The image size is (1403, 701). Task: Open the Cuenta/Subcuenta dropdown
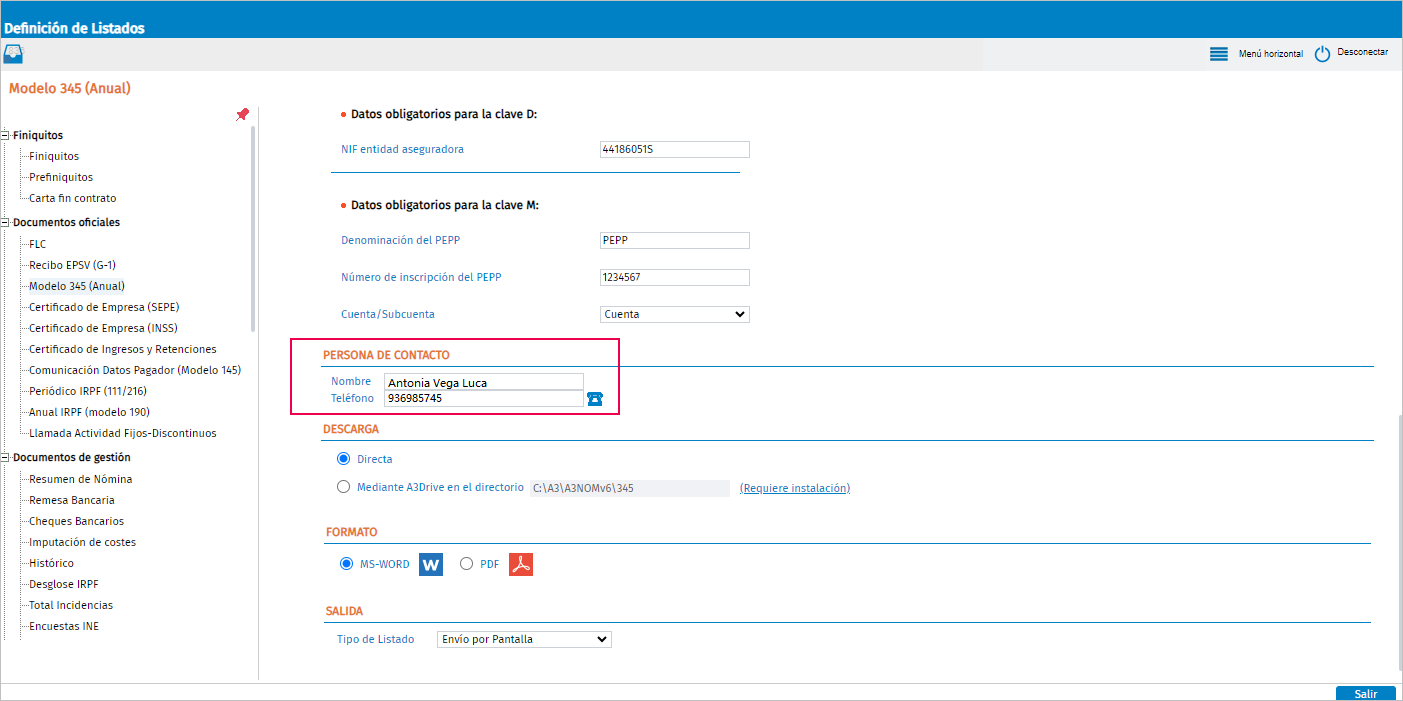(674, 314)
